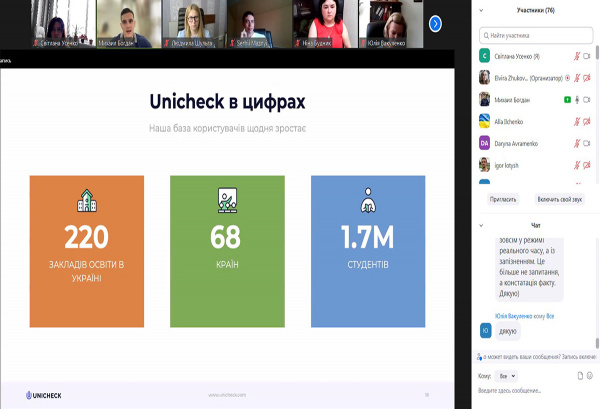This screenshot has height=409, width=600.
Task: Click Elvira Zhukov avatar photo in list
Action: [x=484, y=78]
